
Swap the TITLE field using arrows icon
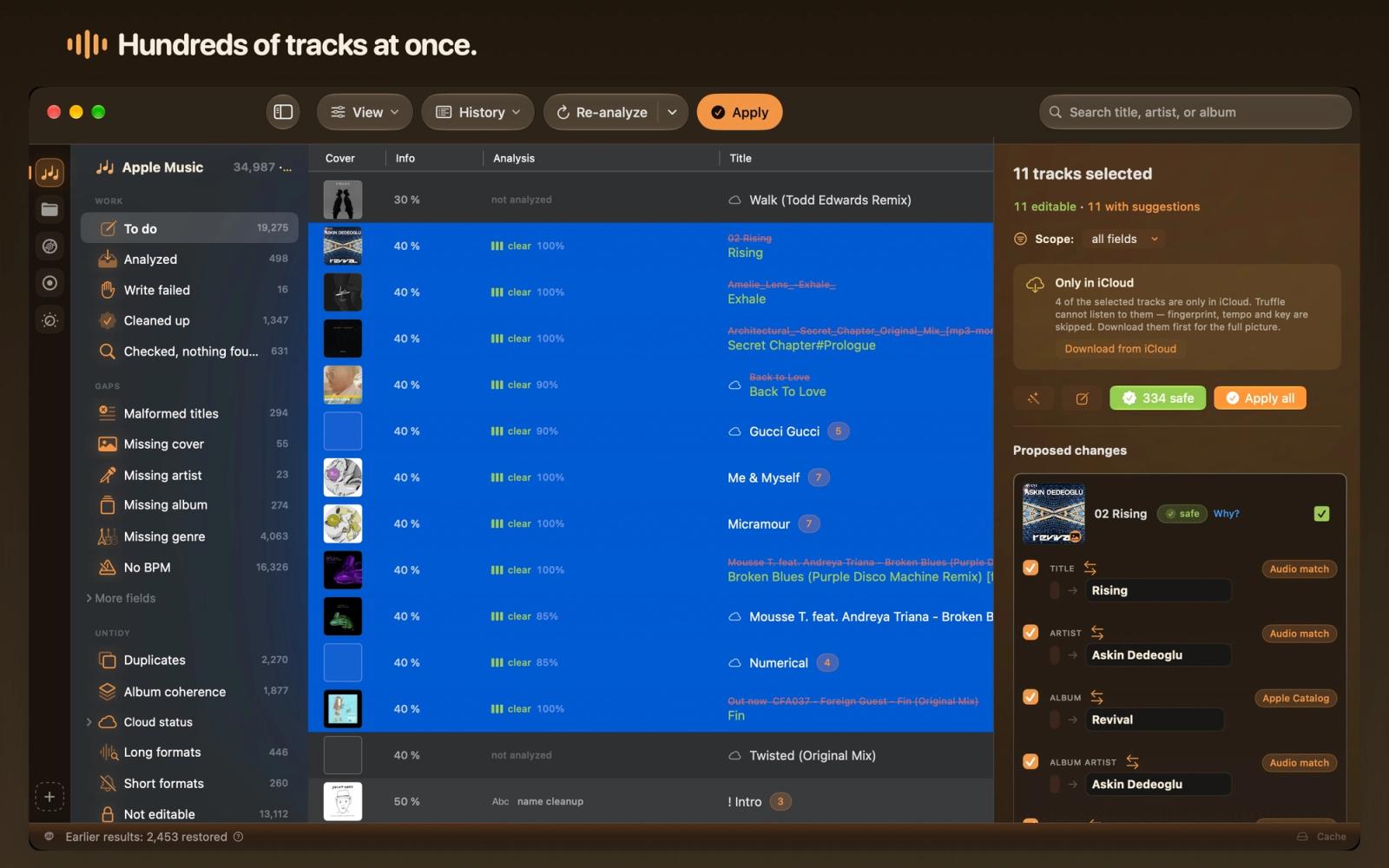click(1090, 569)
